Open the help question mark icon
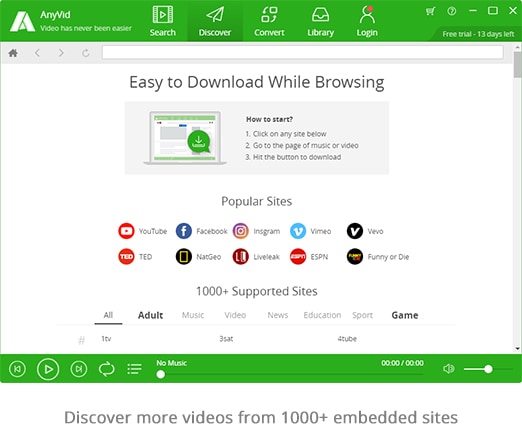Screen dimensions: 522x424 (x=452, y=11)
